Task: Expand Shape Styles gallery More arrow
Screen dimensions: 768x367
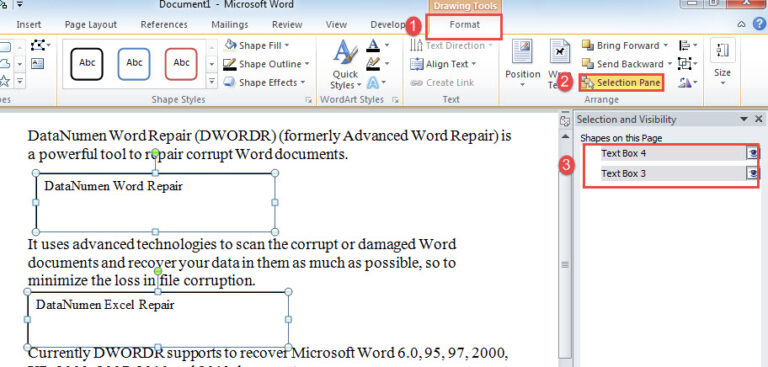Action: (x=212, y=81)
